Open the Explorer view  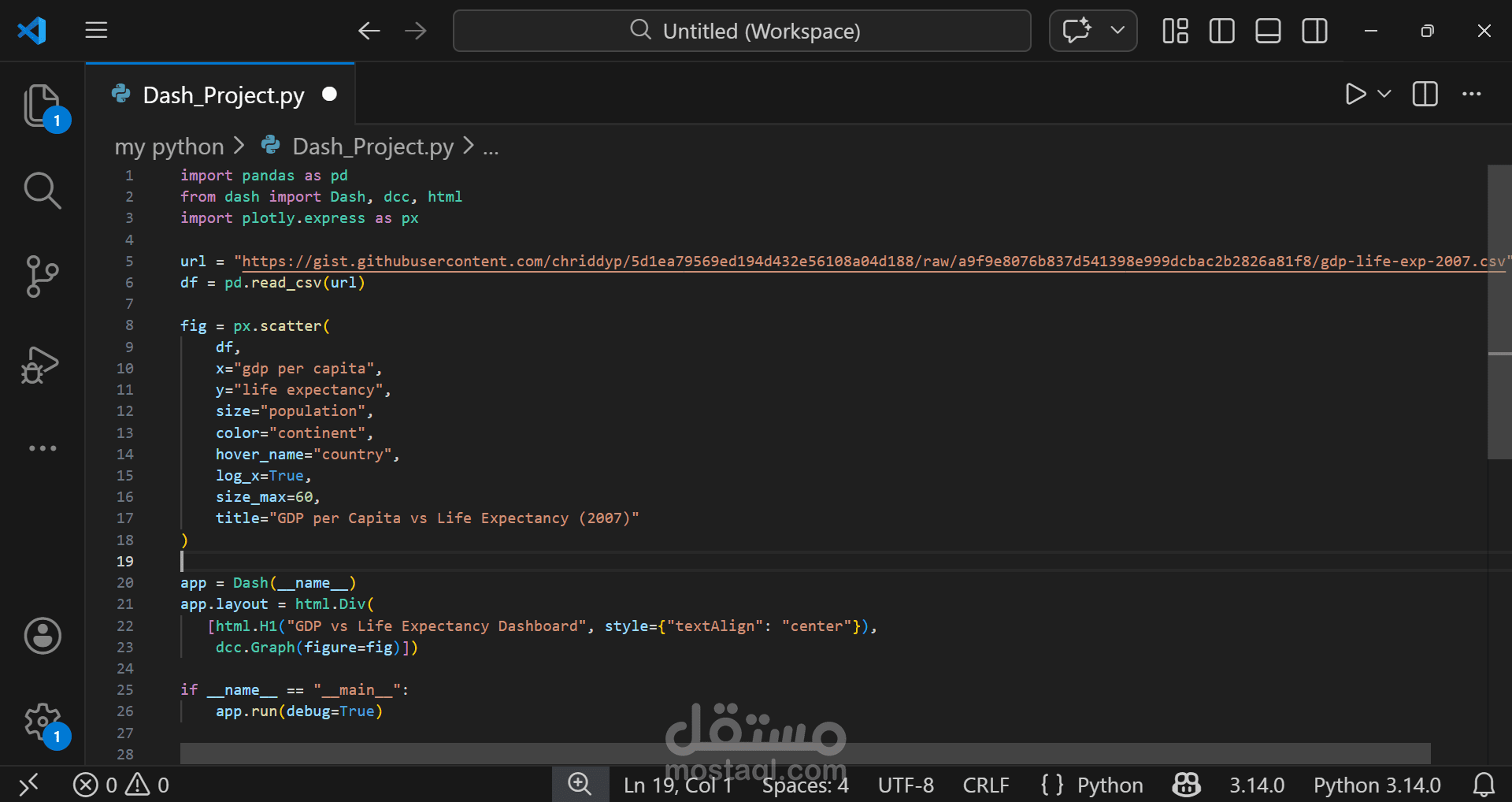click(x=42, y=105)
